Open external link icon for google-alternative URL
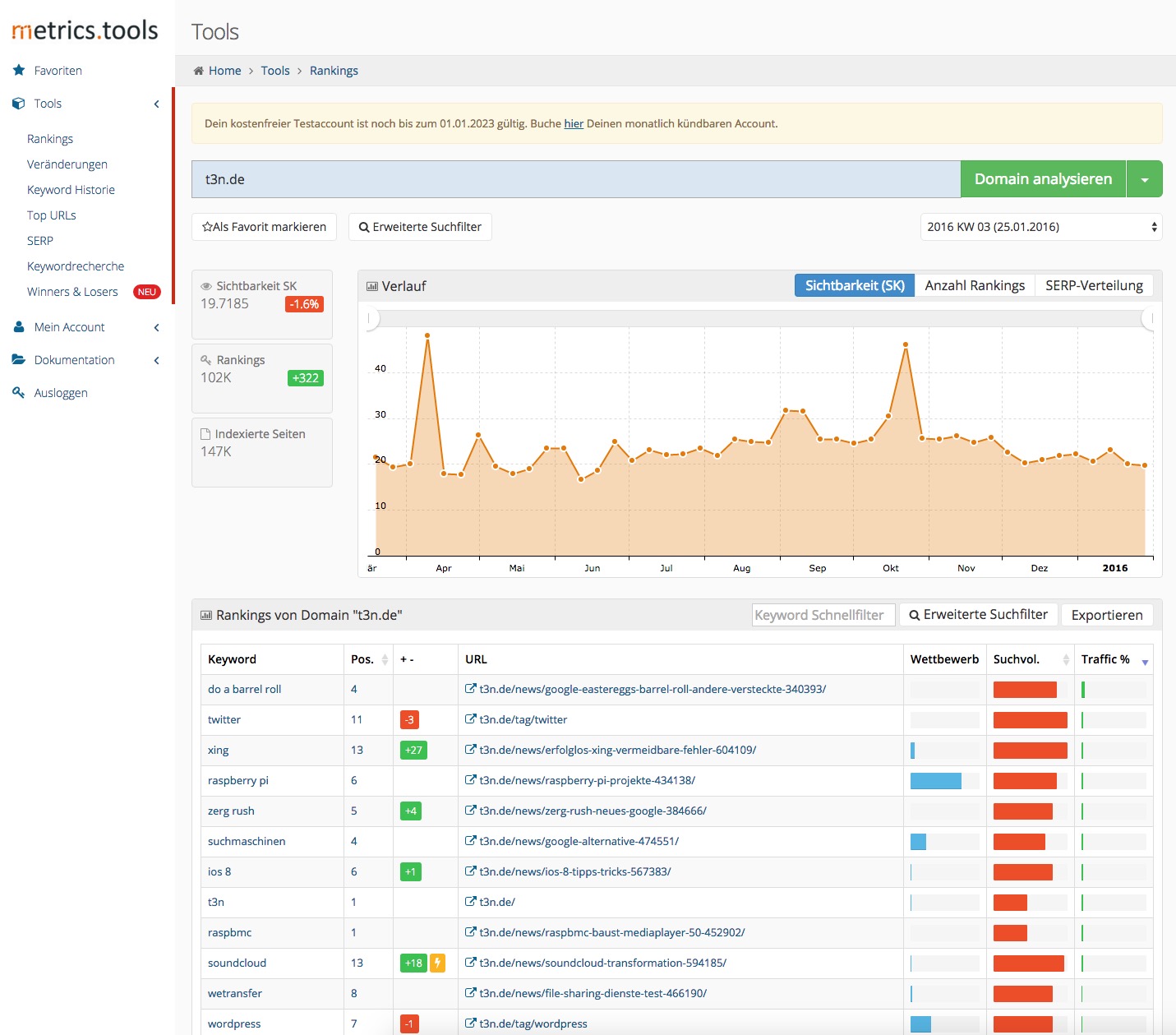The height and width of the screenshot is (1035, 1176). (471, 841)
